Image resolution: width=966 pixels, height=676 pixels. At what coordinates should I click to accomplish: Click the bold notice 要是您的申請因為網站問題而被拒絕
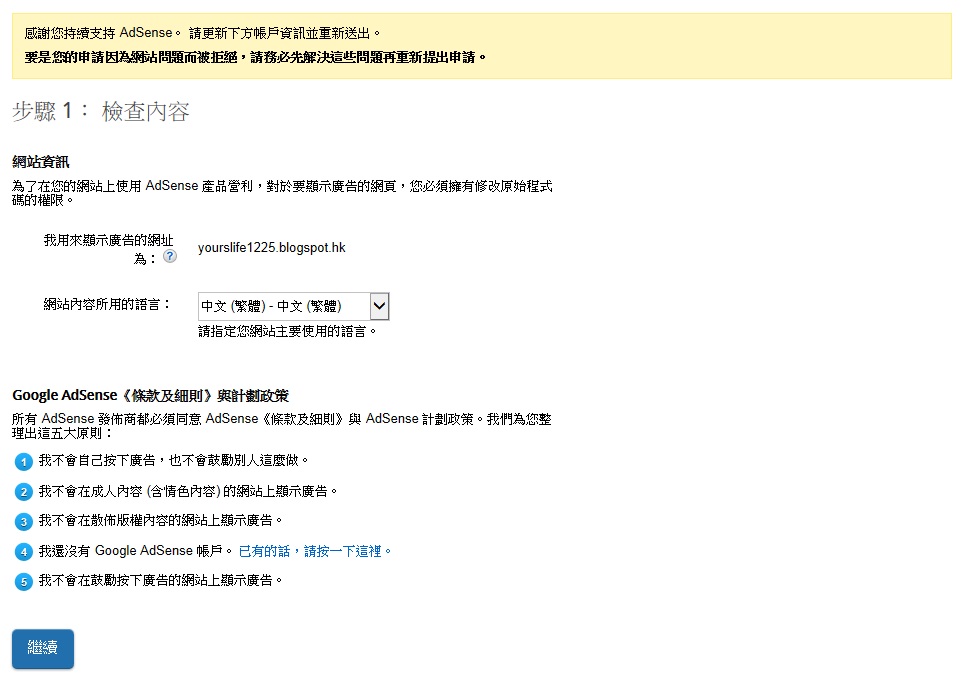[255, 57]
